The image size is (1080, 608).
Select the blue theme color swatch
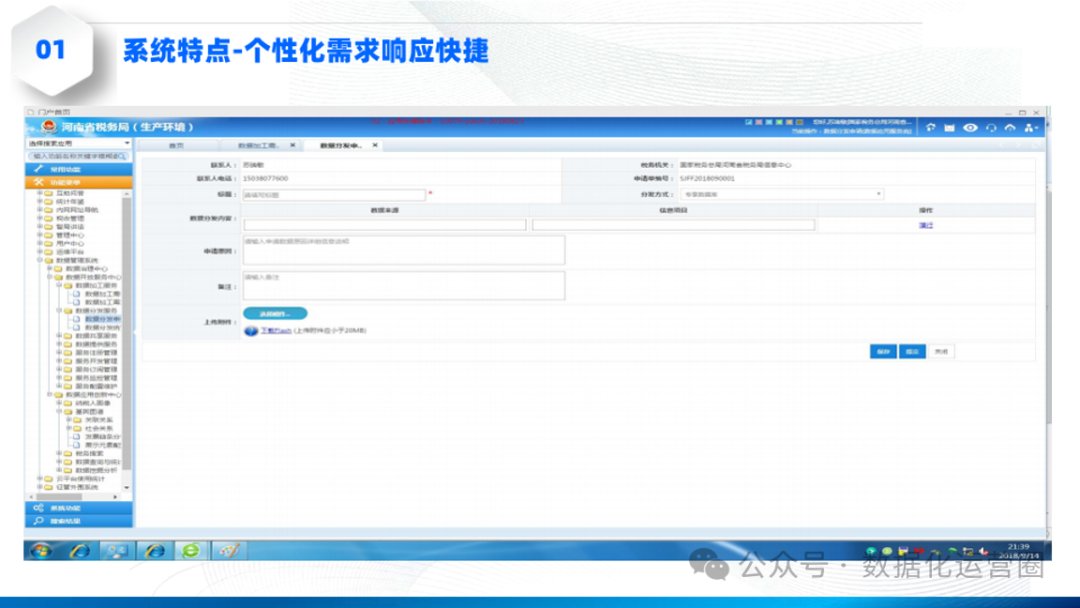(x=749, y=122)
